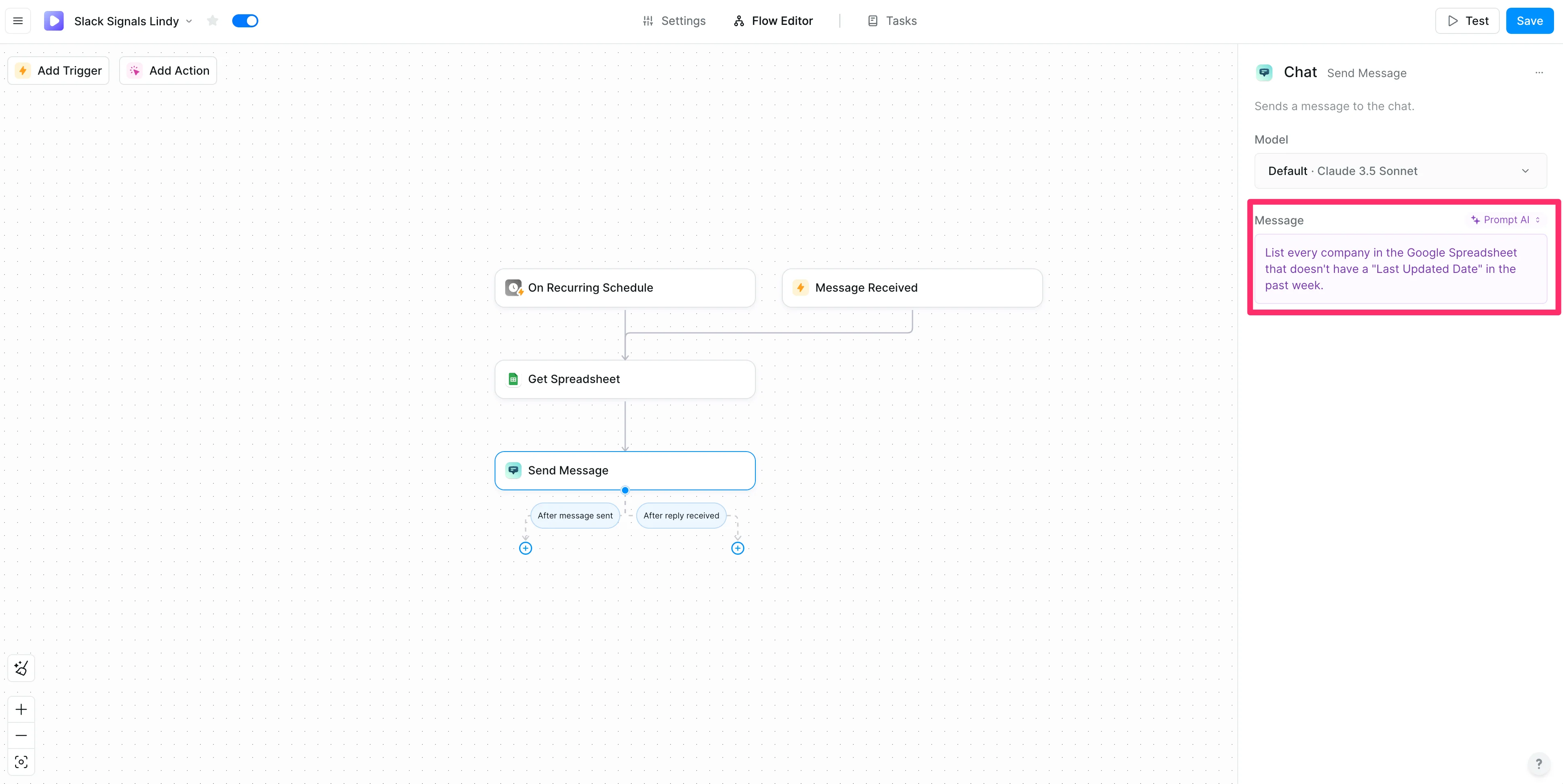Change the Prompt AI mode selector
The image size is (1563, 784).
1506,219
